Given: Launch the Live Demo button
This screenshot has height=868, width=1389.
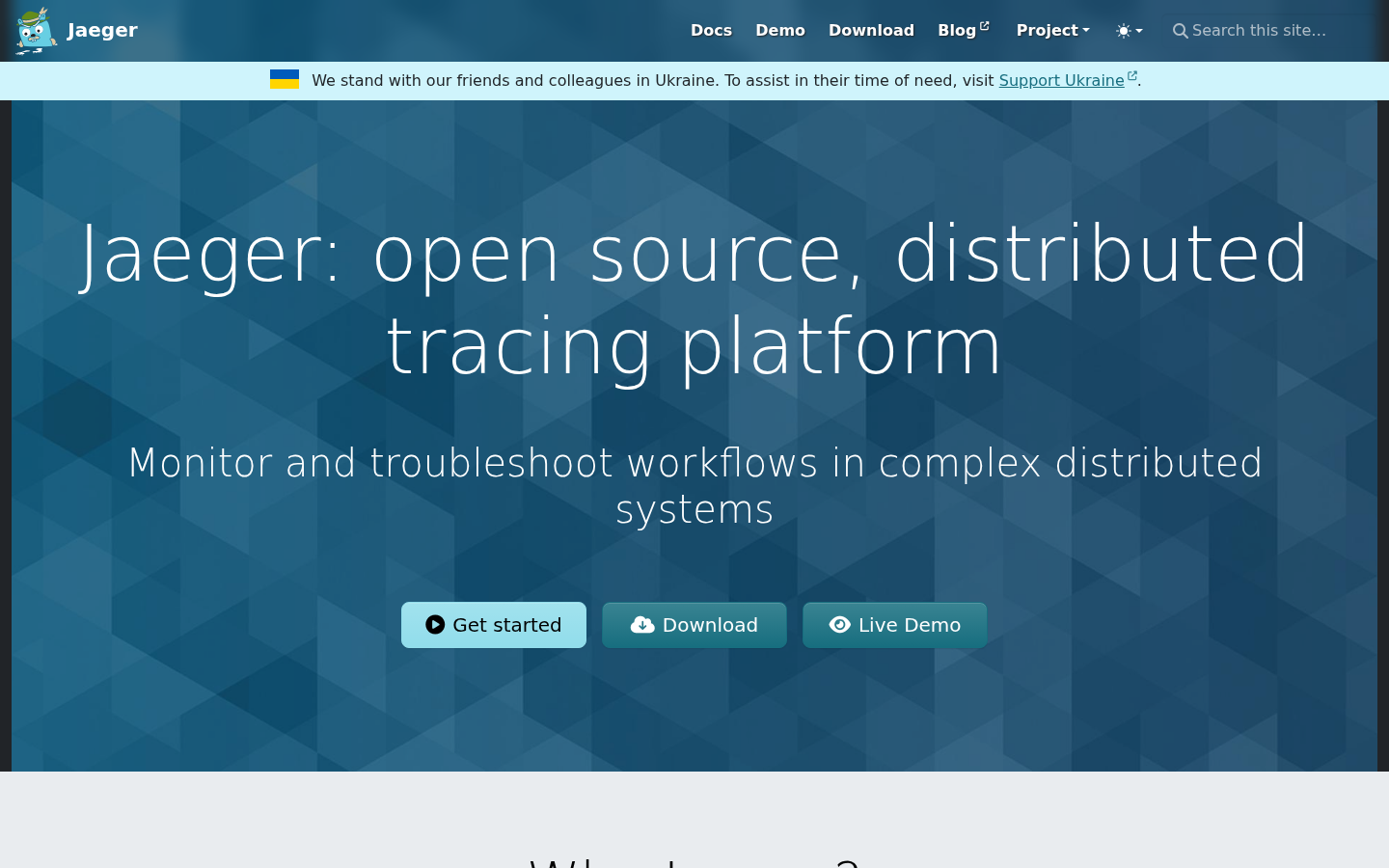Looking at the screenshot, I should (x=895, y=625).
